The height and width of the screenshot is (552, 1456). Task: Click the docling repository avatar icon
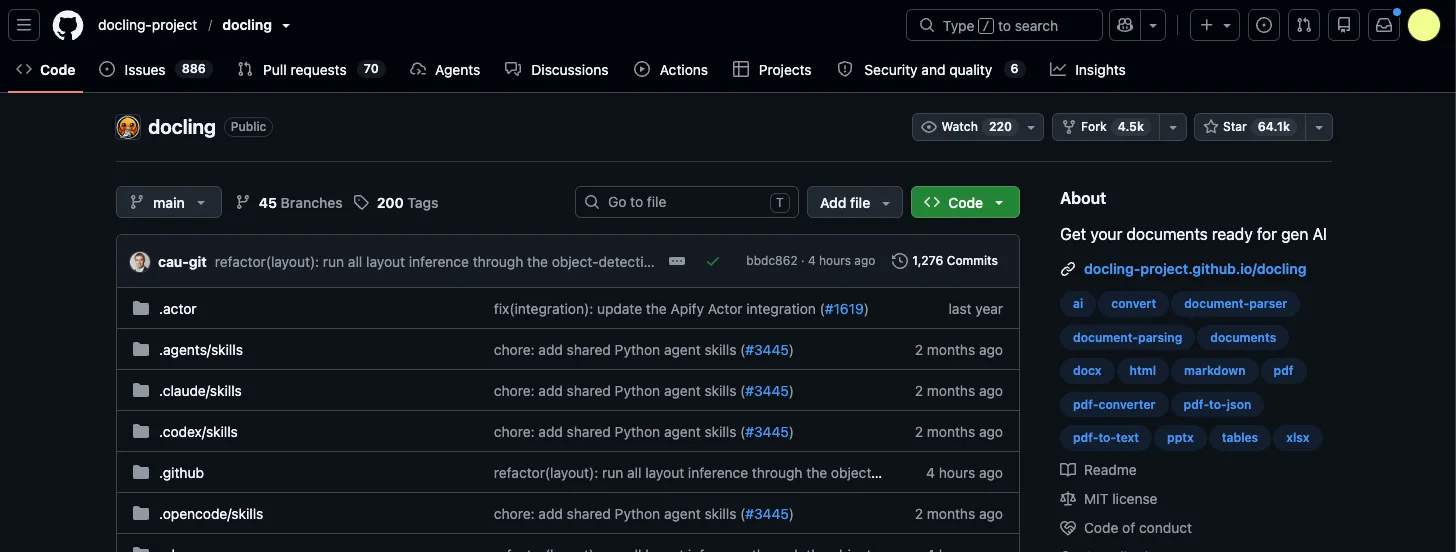(128, 127)
